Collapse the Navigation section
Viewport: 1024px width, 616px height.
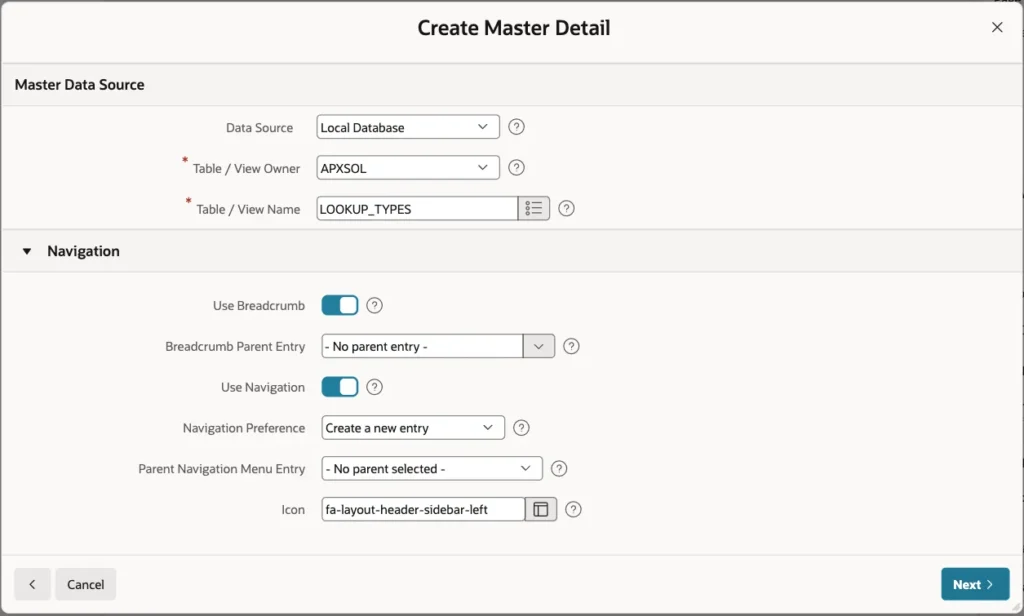[27, 251]
